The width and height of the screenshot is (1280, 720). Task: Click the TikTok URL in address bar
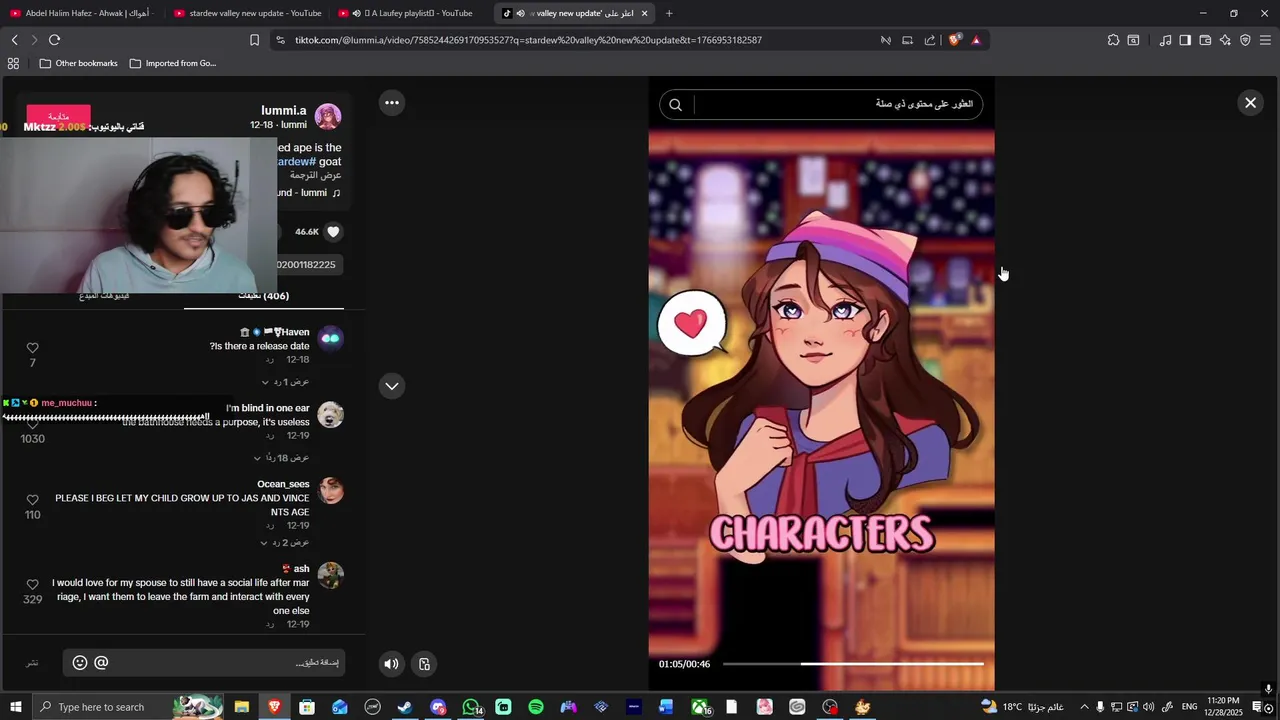(x=528, y=40)
